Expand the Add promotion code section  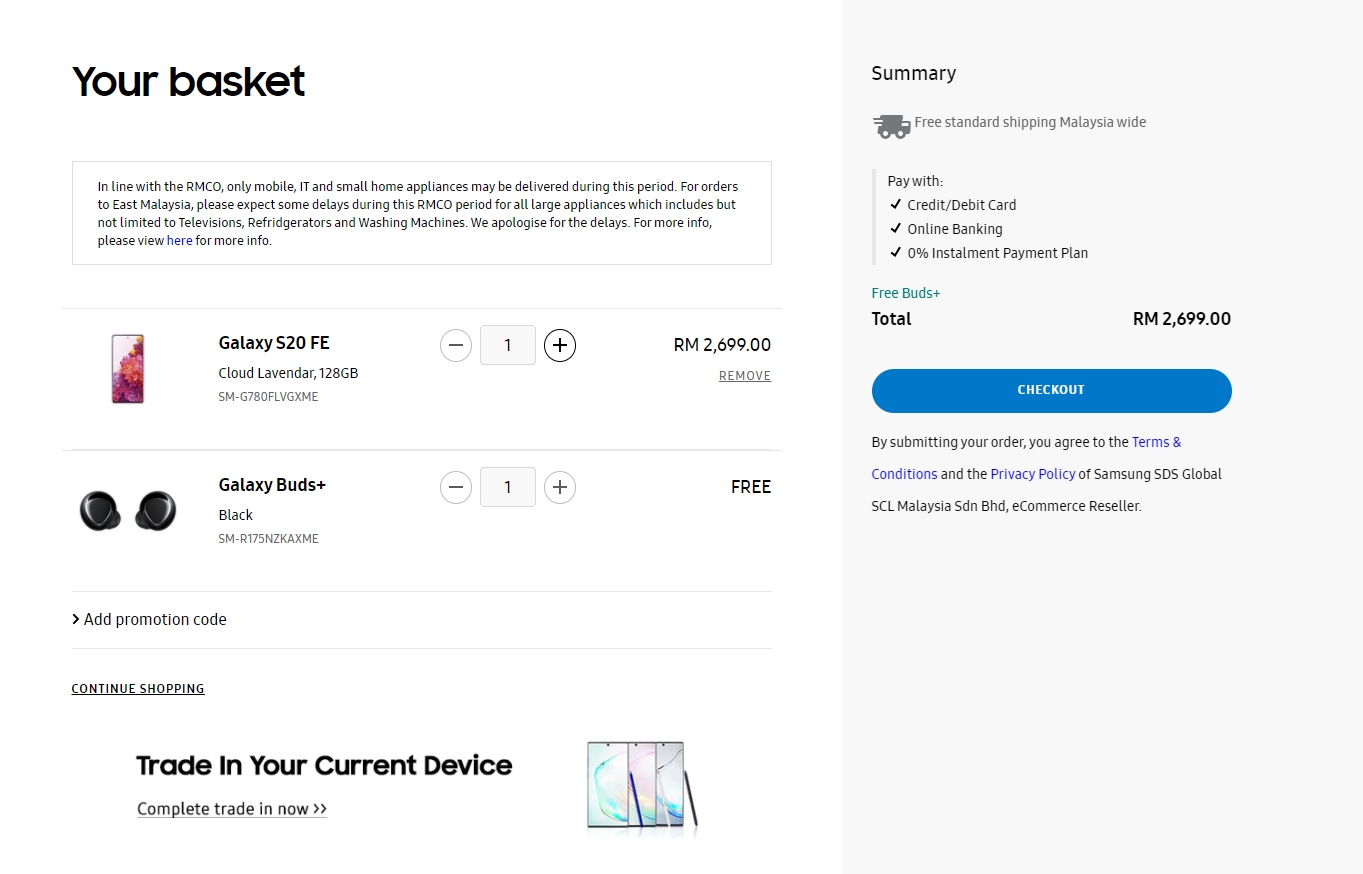coord(150,620)
